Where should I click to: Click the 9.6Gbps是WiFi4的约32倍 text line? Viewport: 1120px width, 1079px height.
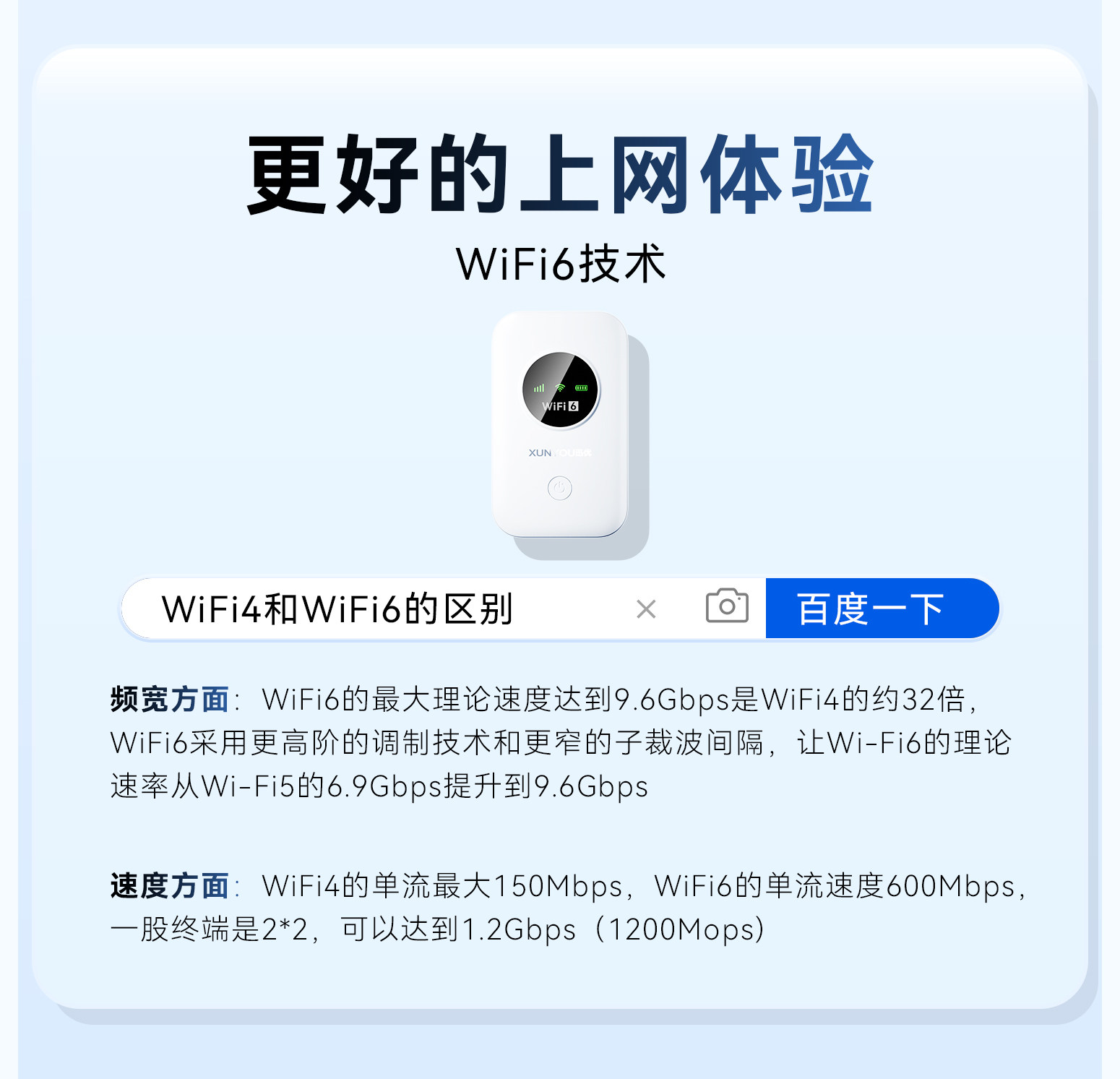point(790,700)
